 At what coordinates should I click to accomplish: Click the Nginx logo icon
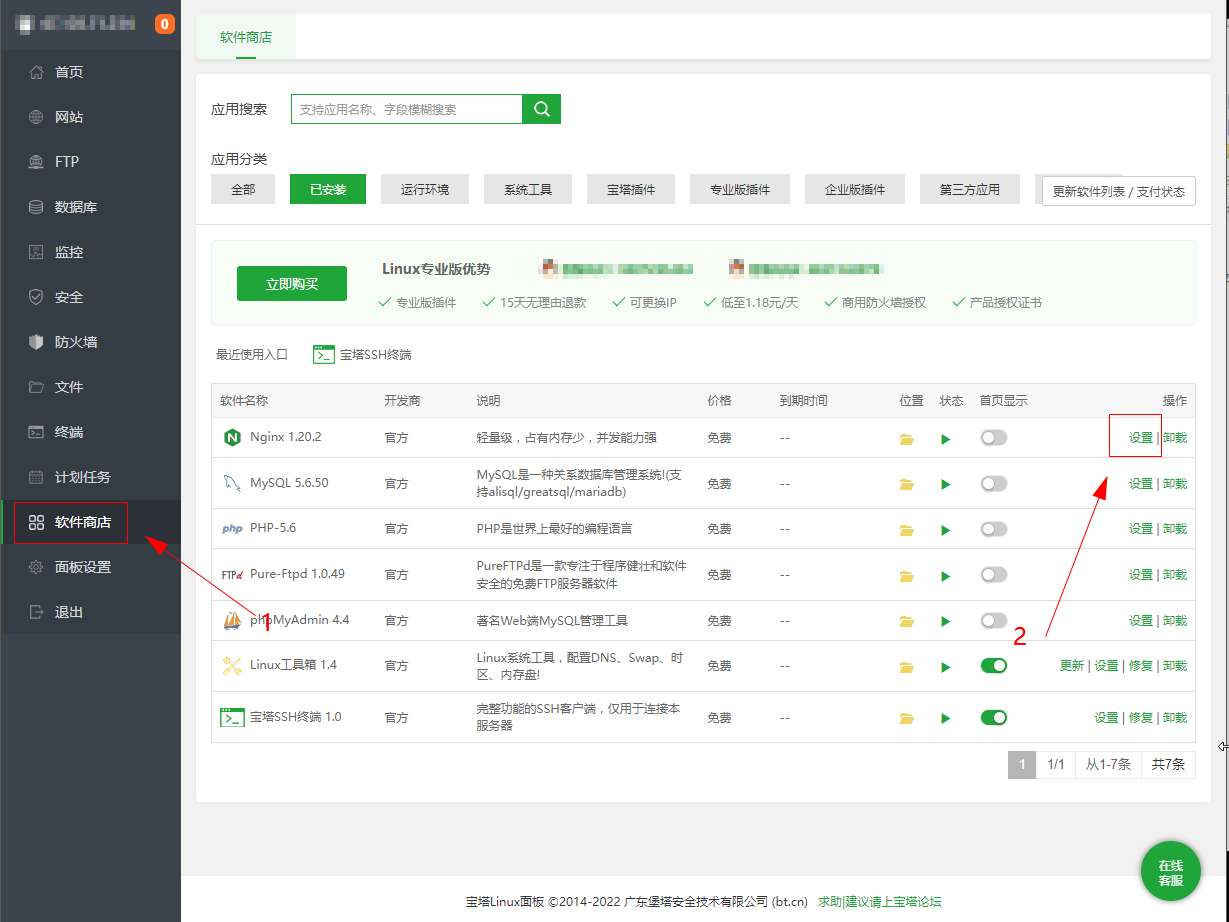pos(233,438)
